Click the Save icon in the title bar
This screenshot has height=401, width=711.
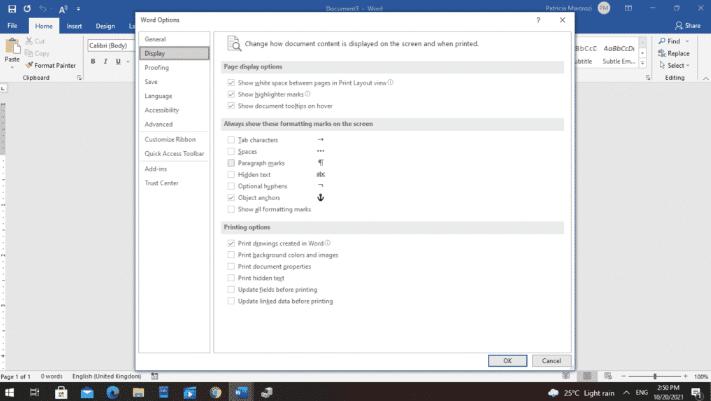point(12,9)
